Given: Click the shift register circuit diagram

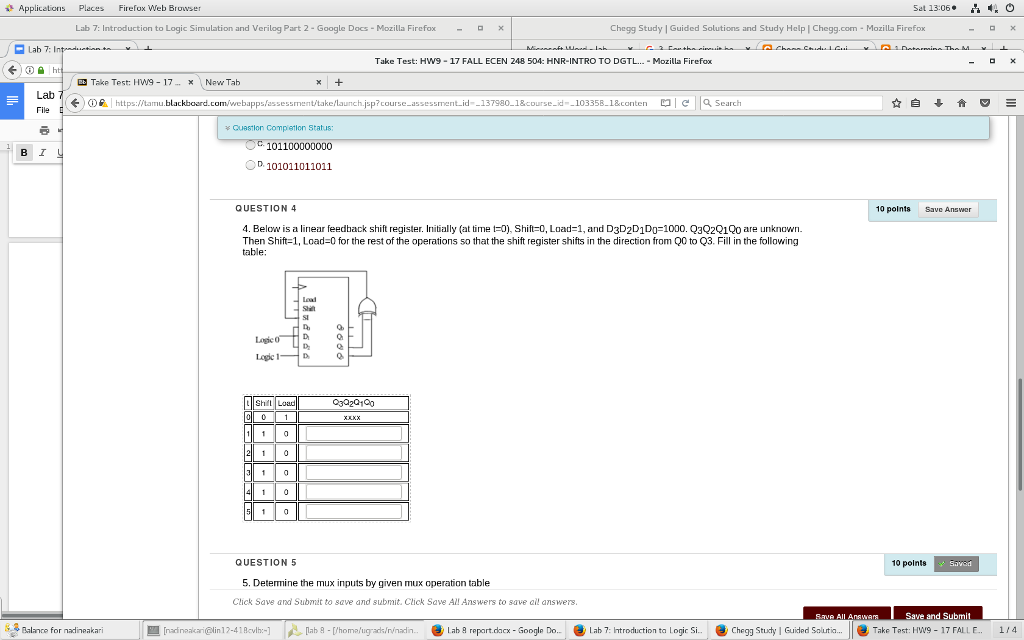Looking at the screenshot, I should [316, 318].
